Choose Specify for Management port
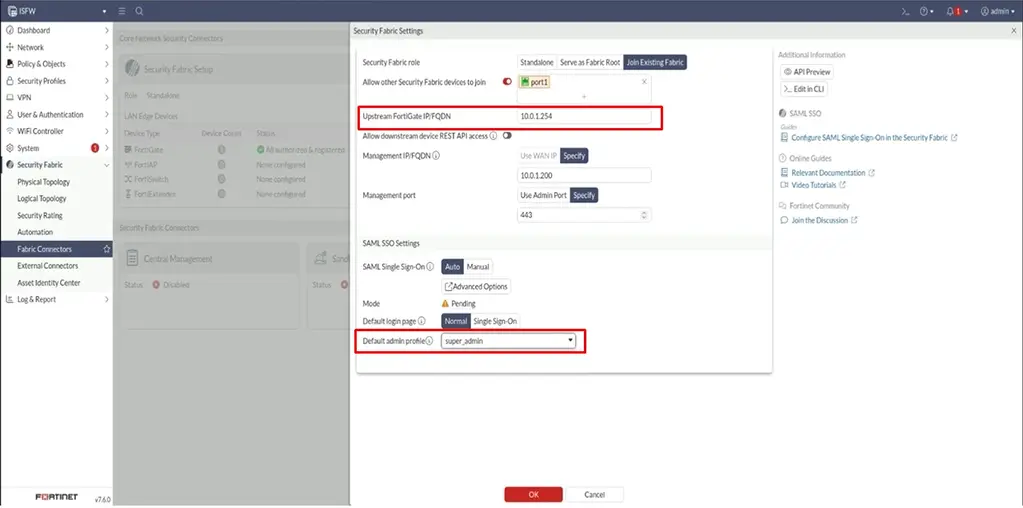This screenshot has height=508, width=1023. 584,195
